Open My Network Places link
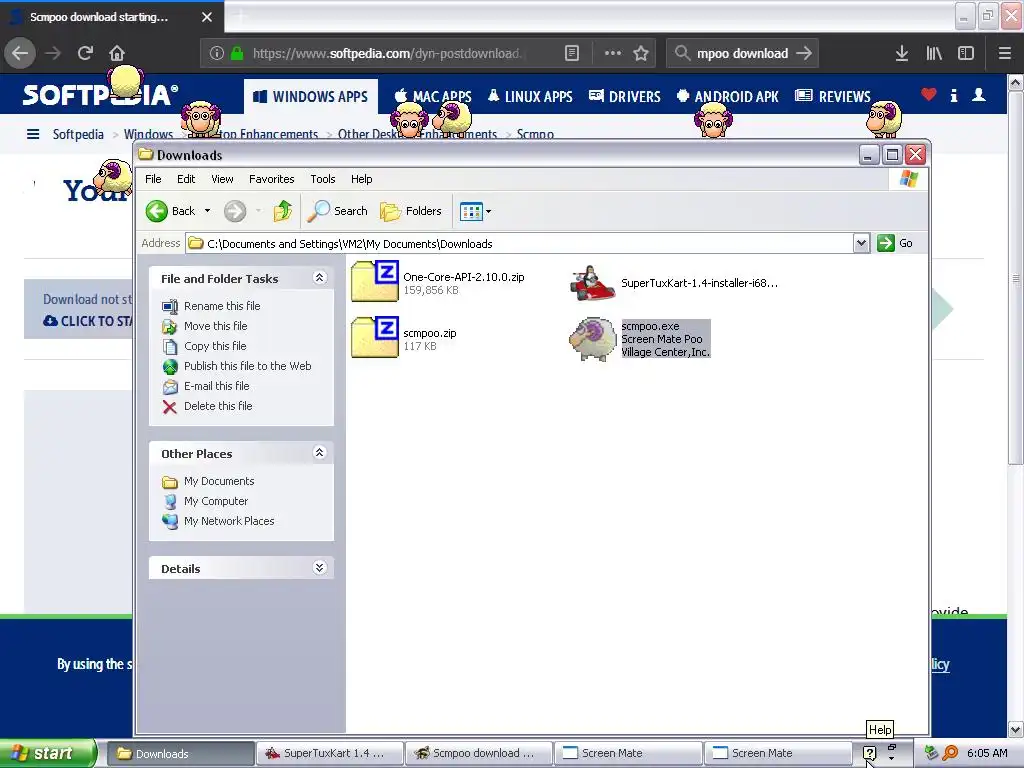Image resolution: width=1024 pixels, height=768 pixels. tap(229, 521)
